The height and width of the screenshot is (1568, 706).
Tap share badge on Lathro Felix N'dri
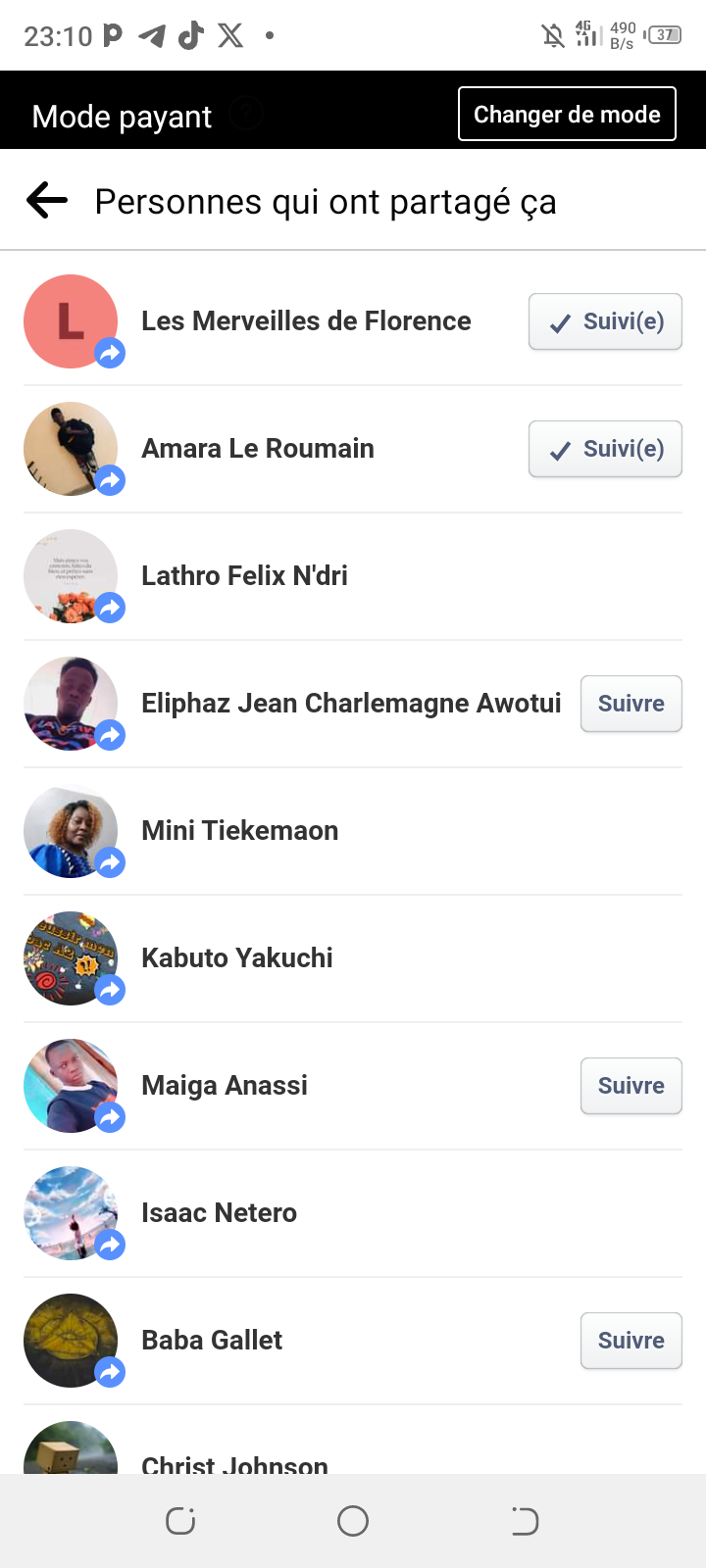[111, 608]
